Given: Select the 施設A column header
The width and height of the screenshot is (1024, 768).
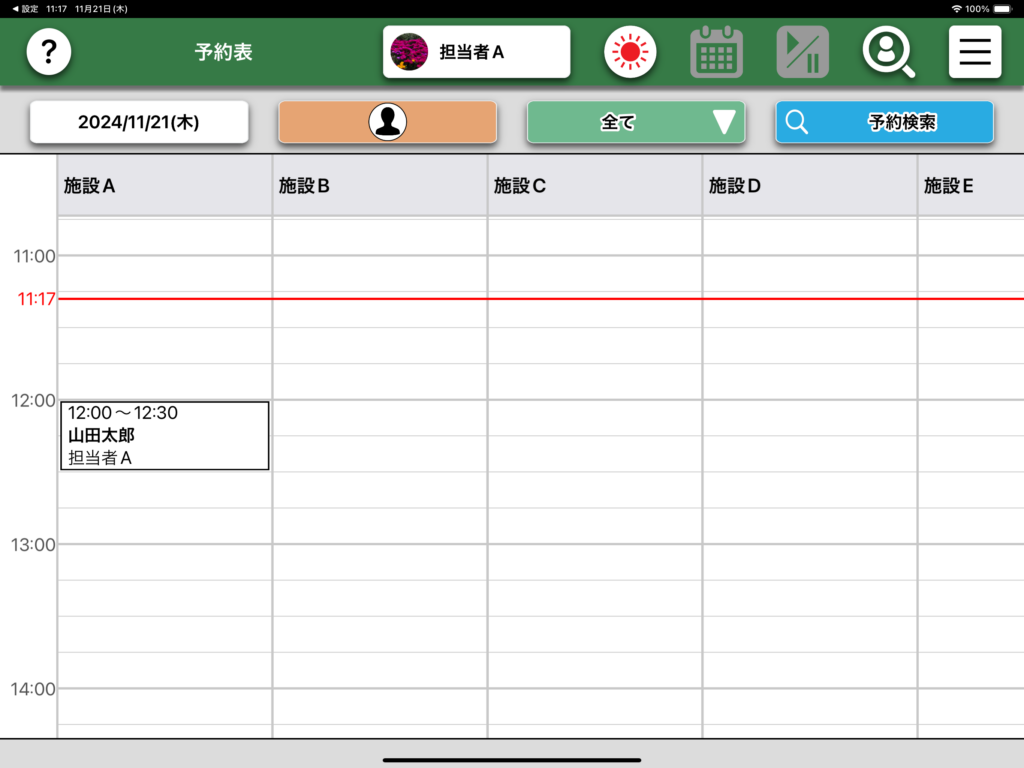Looking at the screenshot, I should coord(164,186).
